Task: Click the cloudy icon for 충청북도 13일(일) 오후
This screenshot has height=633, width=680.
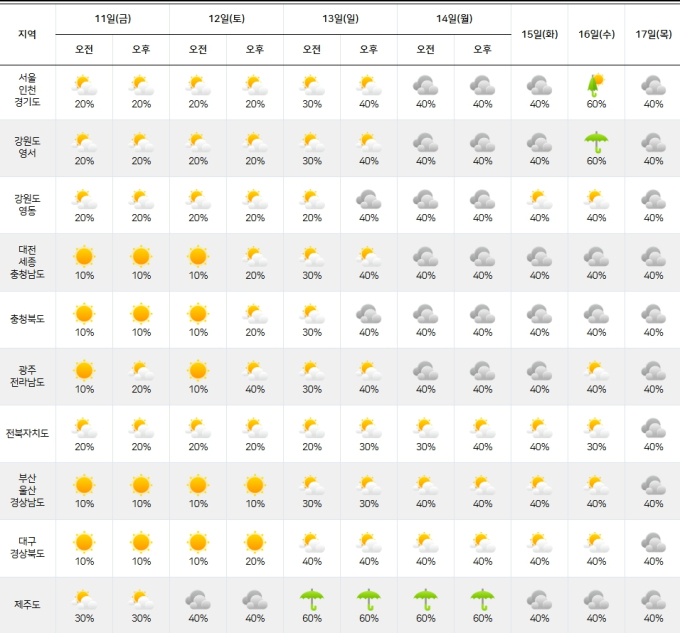Action: 369,313
